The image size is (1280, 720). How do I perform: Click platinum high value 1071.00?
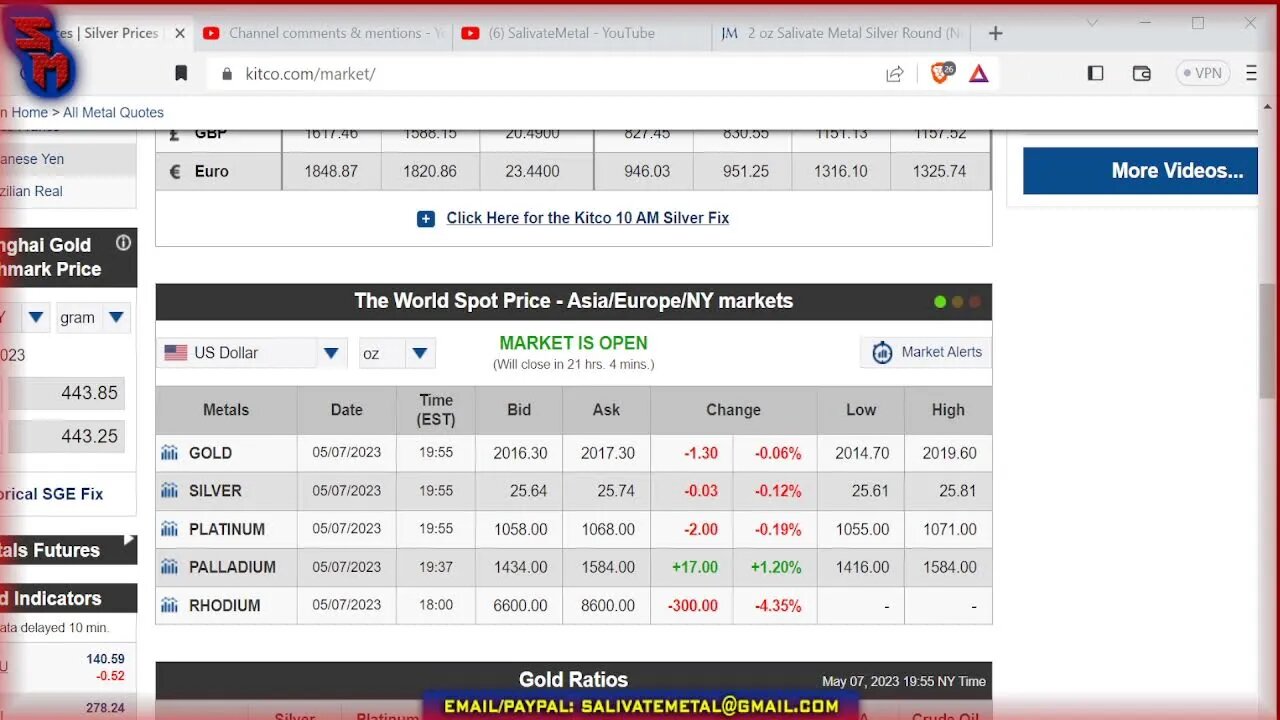tap(949, 529)
